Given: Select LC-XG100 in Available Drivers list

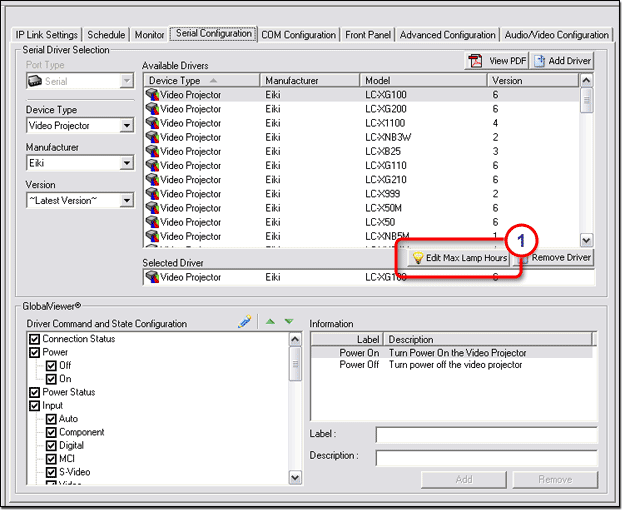Looking at the screenshot, I should [x=362, y=95].
